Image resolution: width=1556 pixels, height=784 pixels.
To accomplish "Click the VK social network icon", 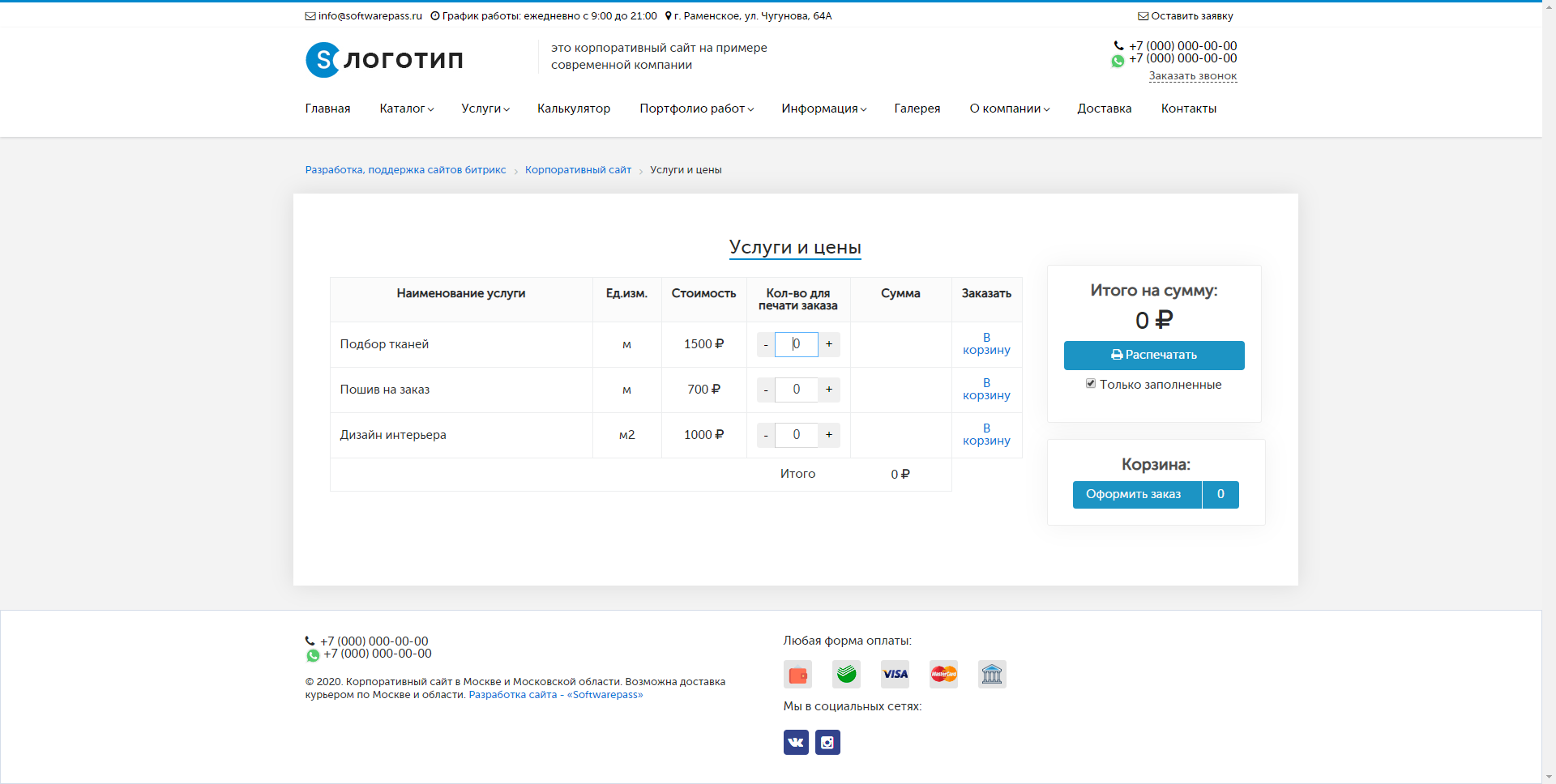I will click(x=796, y=742).
